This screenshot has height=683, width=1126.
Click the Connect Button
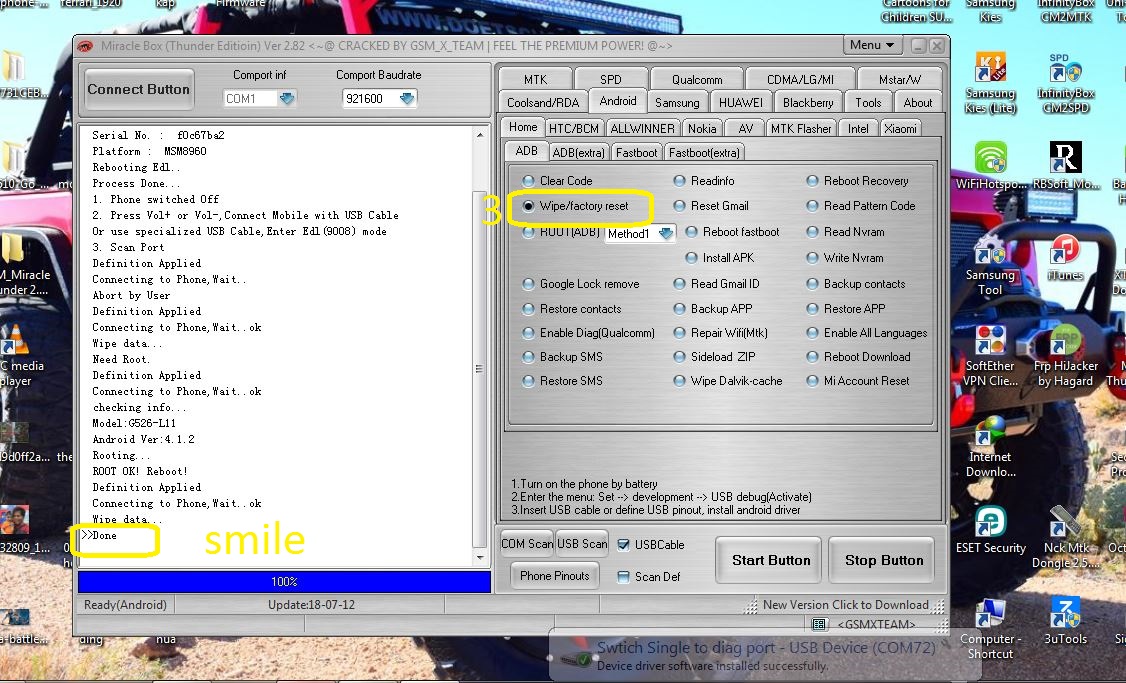pos(139,90)
